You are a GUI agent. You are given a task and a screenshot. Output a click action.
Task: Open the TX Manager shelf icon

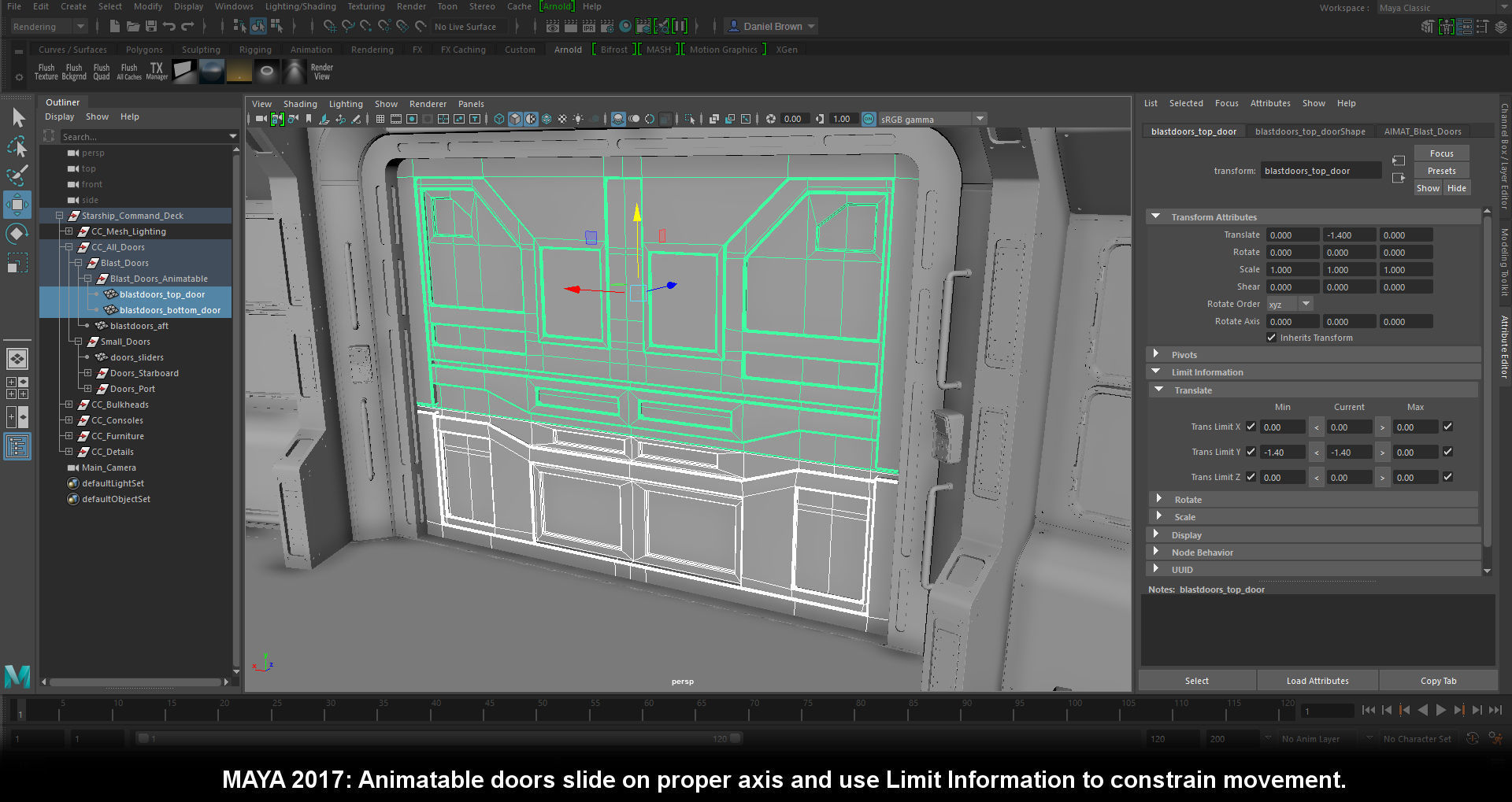157,72
